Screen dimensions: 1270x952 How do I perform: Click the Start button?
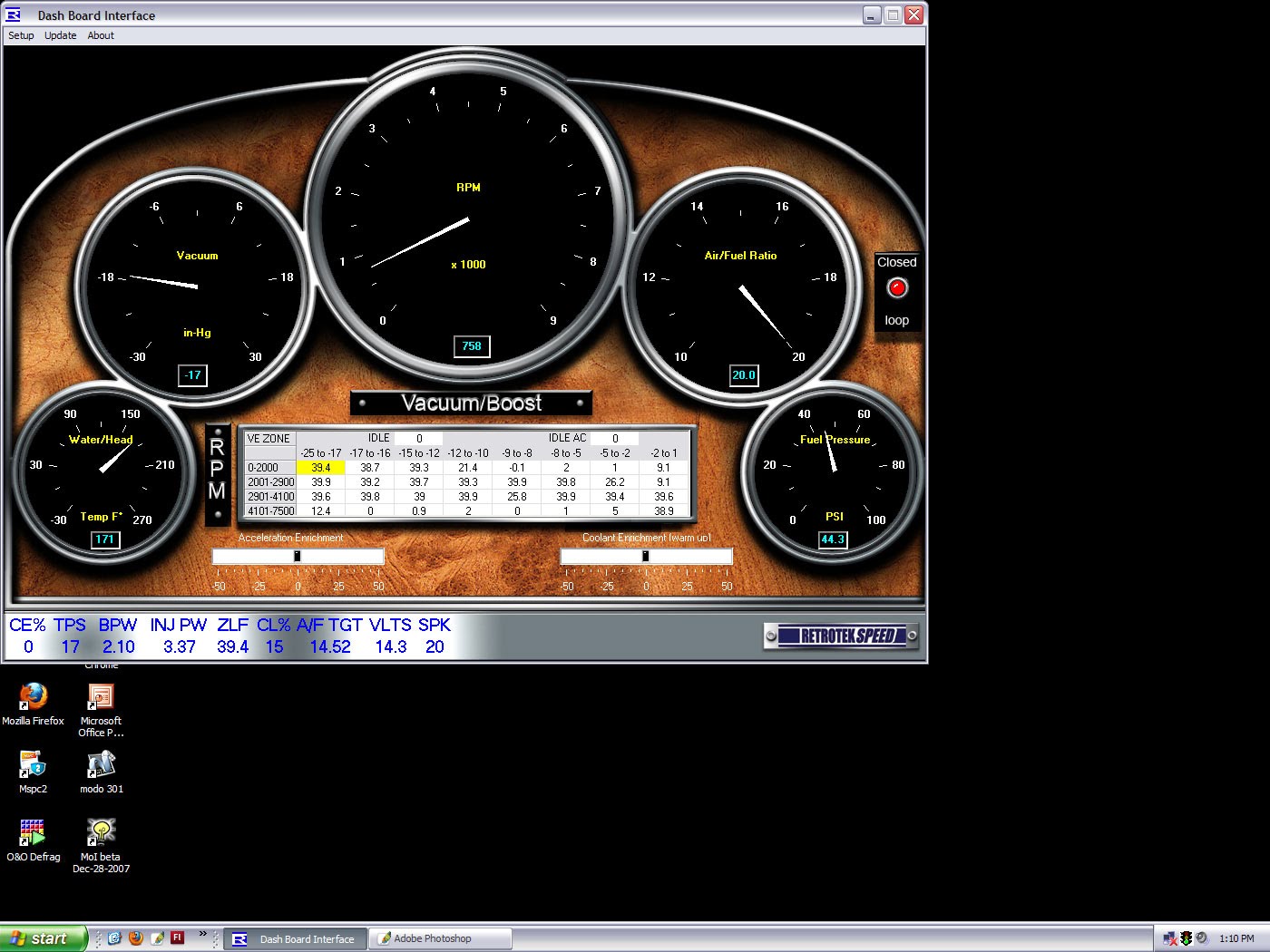41,937
